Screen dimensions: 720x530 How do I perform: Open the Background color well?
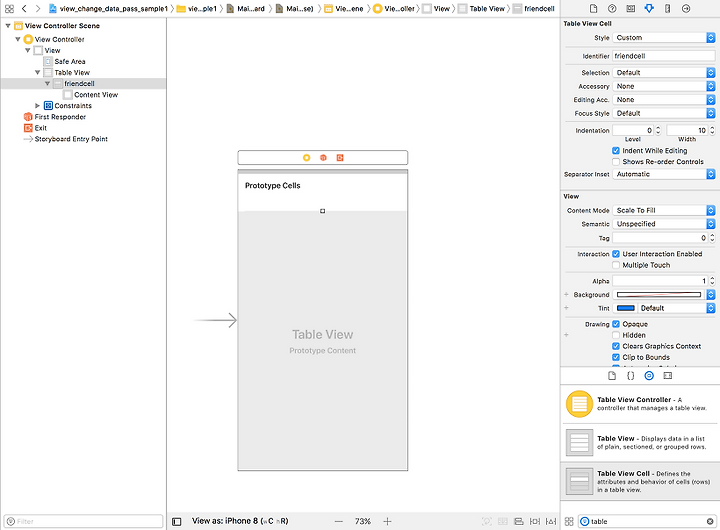(x=658, y=295)
